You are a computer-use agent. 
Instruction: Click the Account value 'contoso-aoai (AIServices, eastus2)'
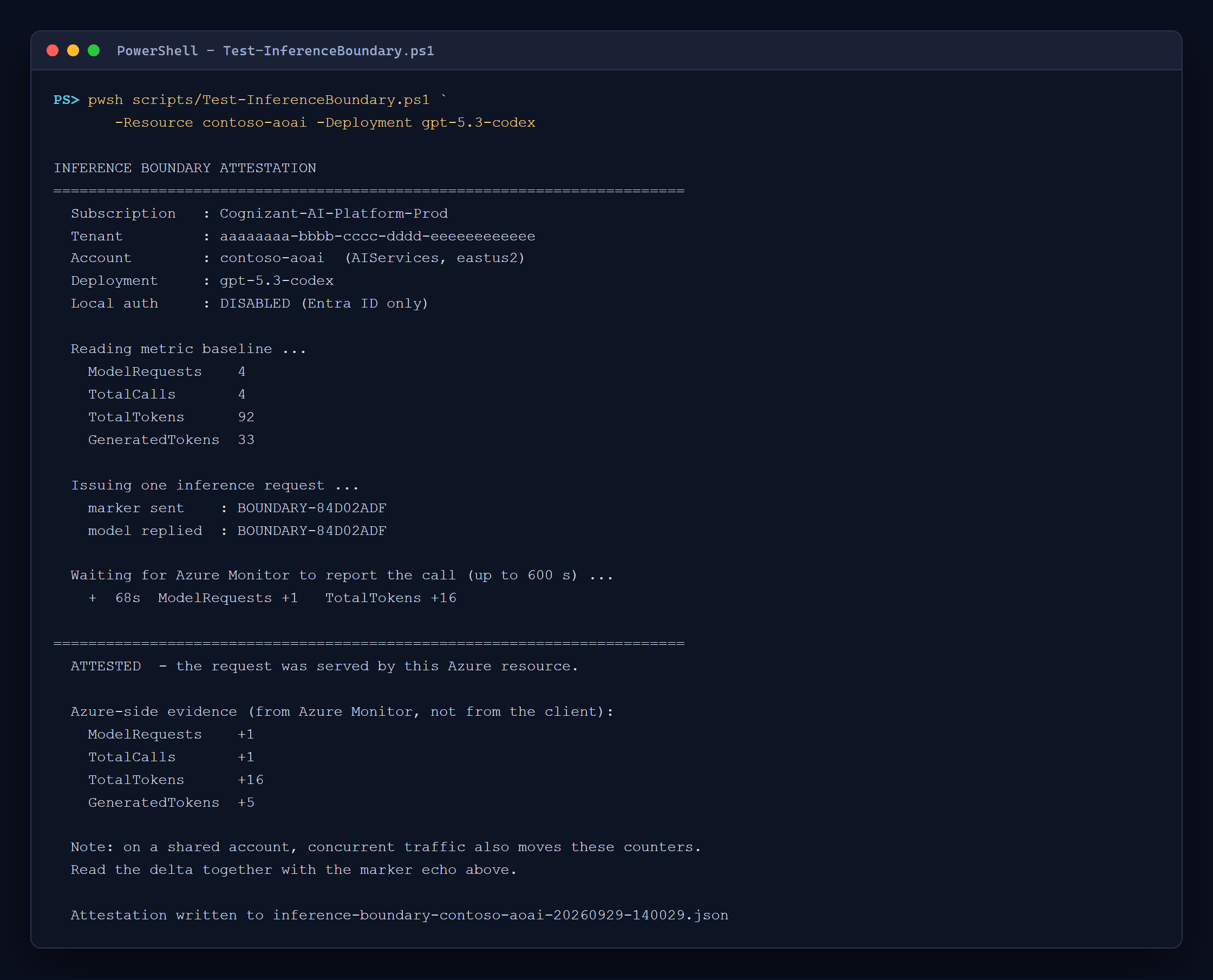(x=373, y=258)
